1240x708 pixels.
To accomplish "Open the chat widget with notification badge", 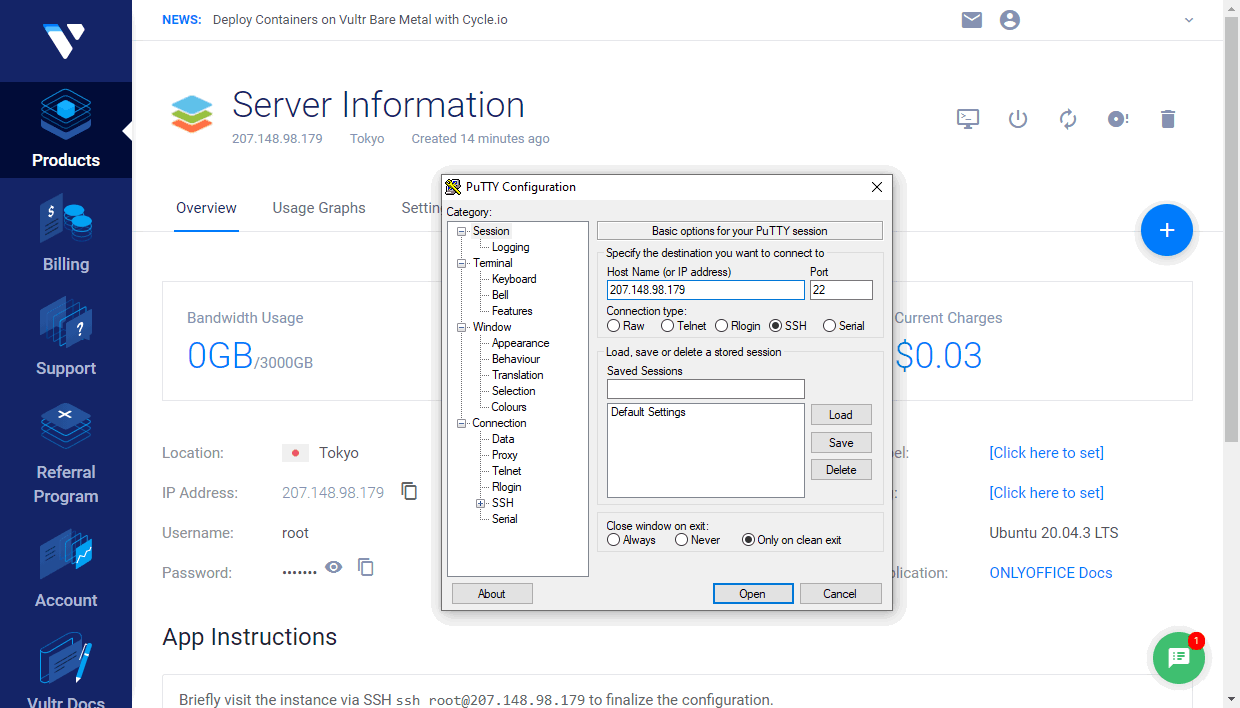I will [1179, 657].
